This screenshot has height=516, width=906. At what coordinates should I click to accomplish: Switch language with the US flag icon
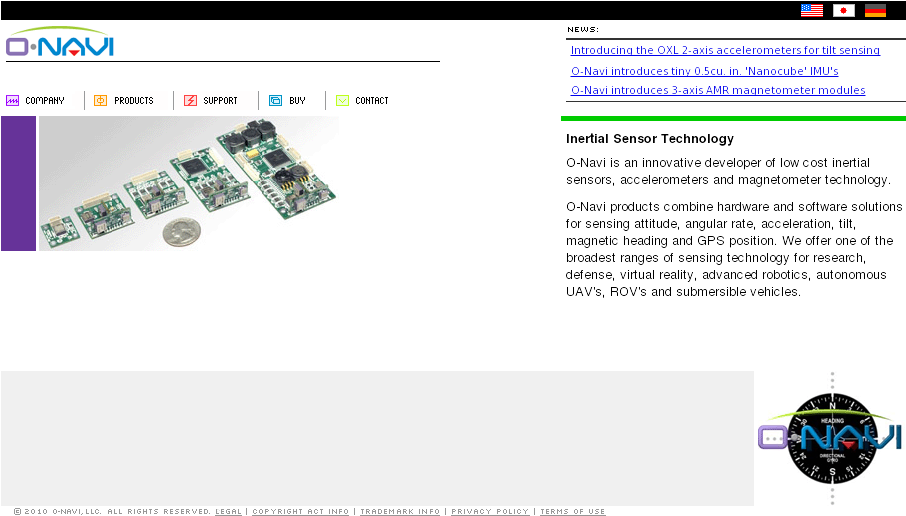point(812,10)
